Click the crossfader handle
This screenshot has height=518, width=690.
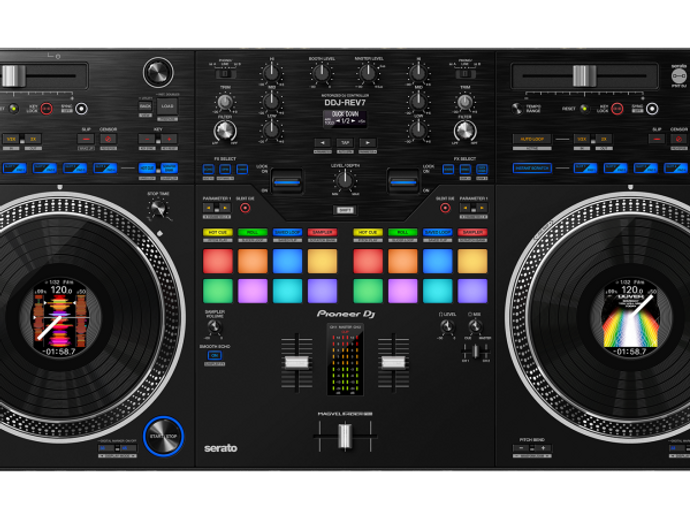click(x=345, y=436)
